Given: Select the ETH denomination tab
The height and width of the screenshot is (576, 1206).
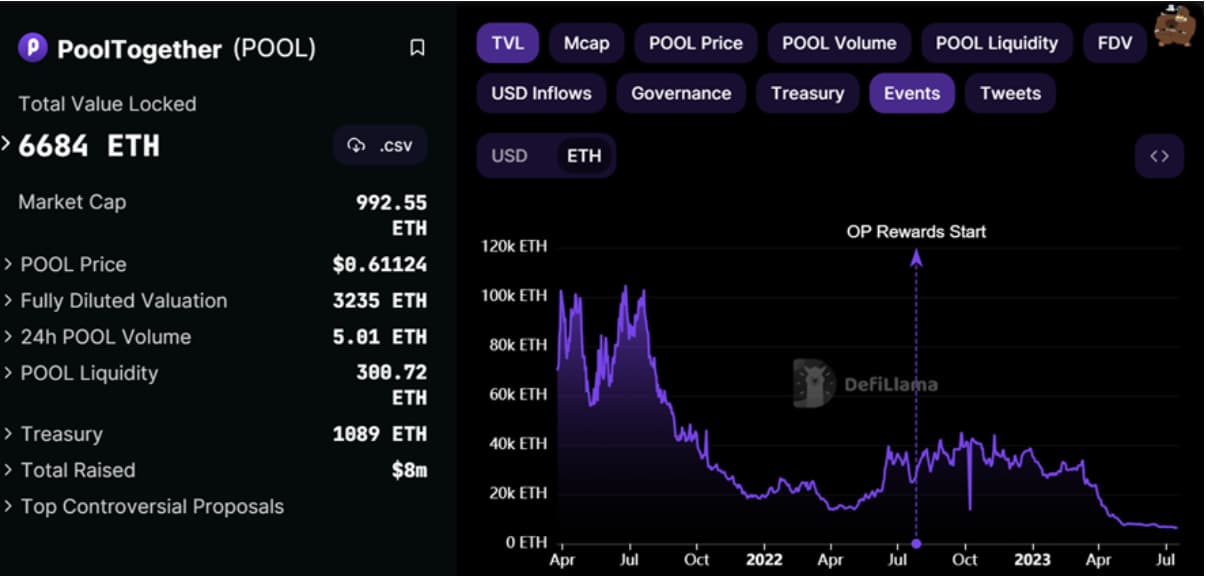Looking at the screenshot, I should [x=584, y=156].
